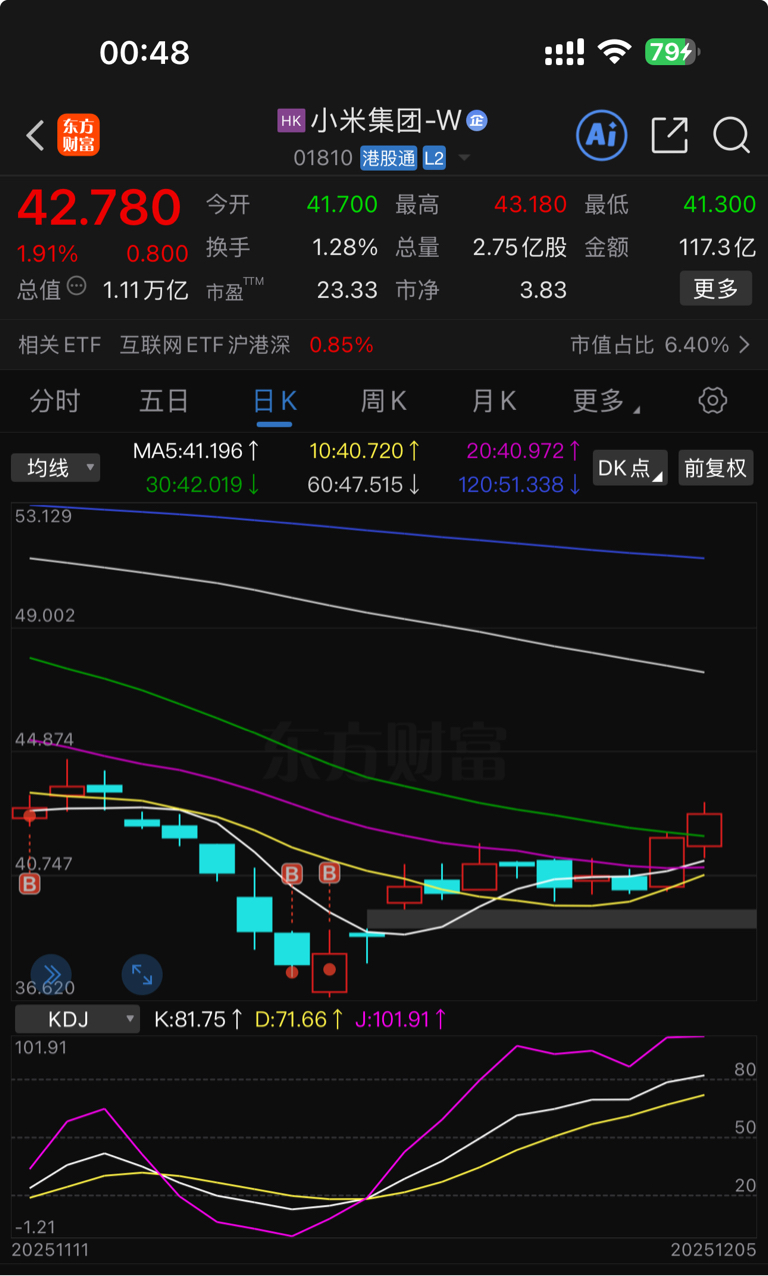Tap the 1.91% change percentage
The height and width of the screenshot is (1276, 768).
tap(47, 253)
